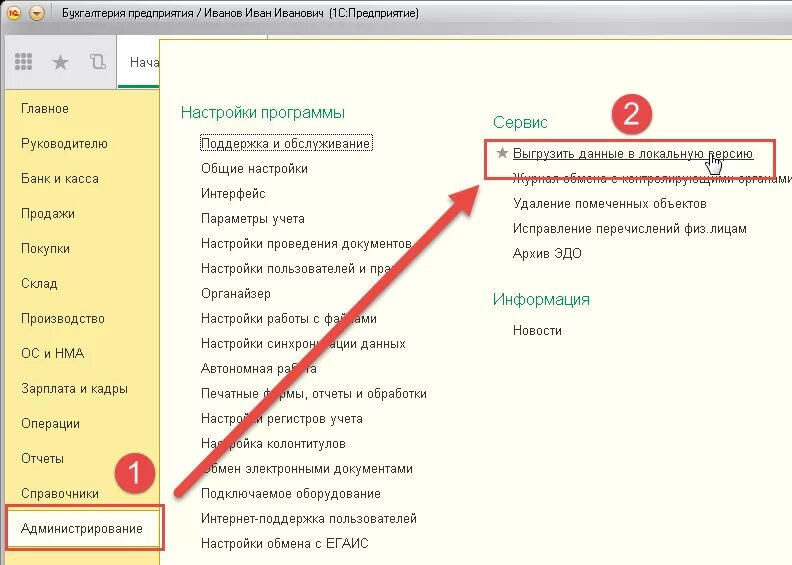Open Настройки обмена с ЕГАИС

(284, 543)
